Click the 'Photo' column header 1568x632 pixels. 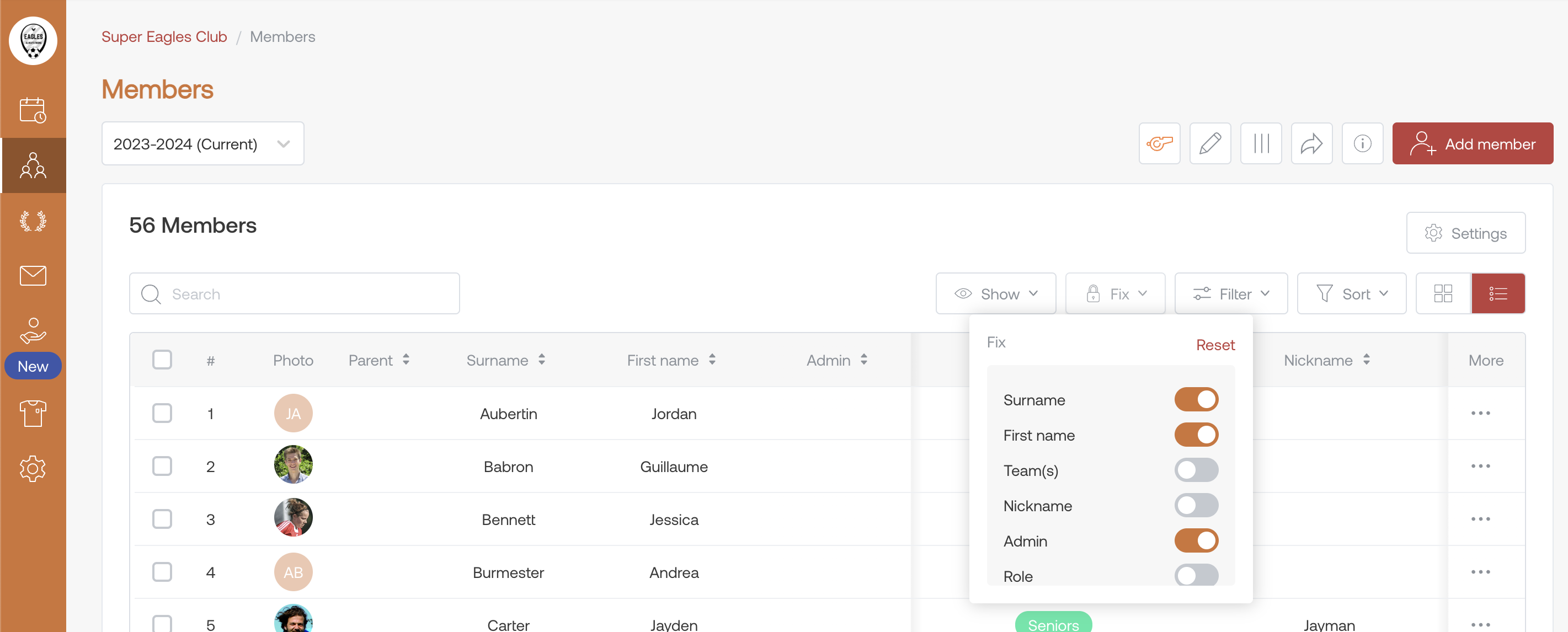(293, 360)
